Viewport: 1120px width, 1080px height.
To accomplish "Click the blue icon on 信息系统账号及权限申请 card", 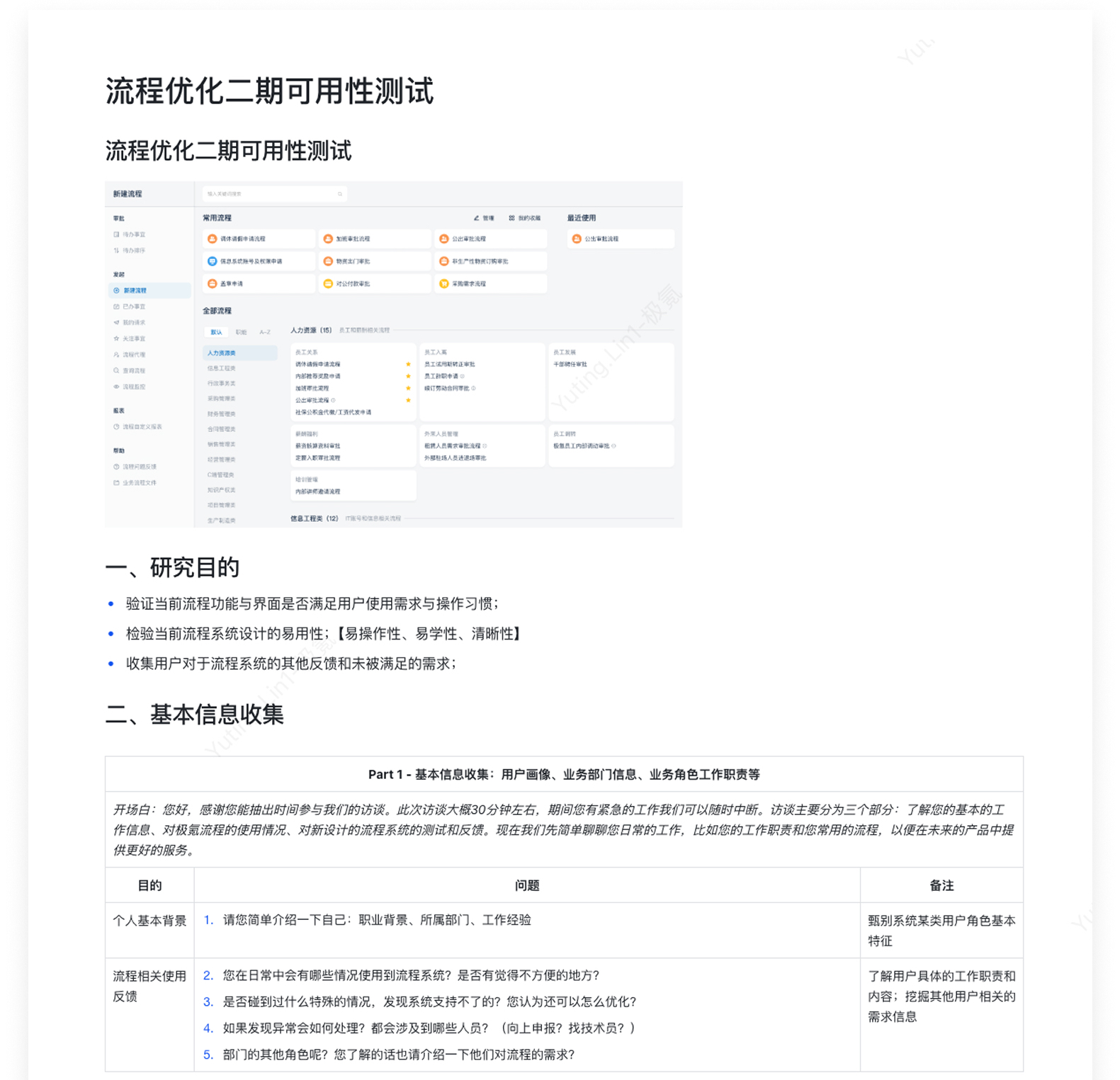I will [212, 261].
